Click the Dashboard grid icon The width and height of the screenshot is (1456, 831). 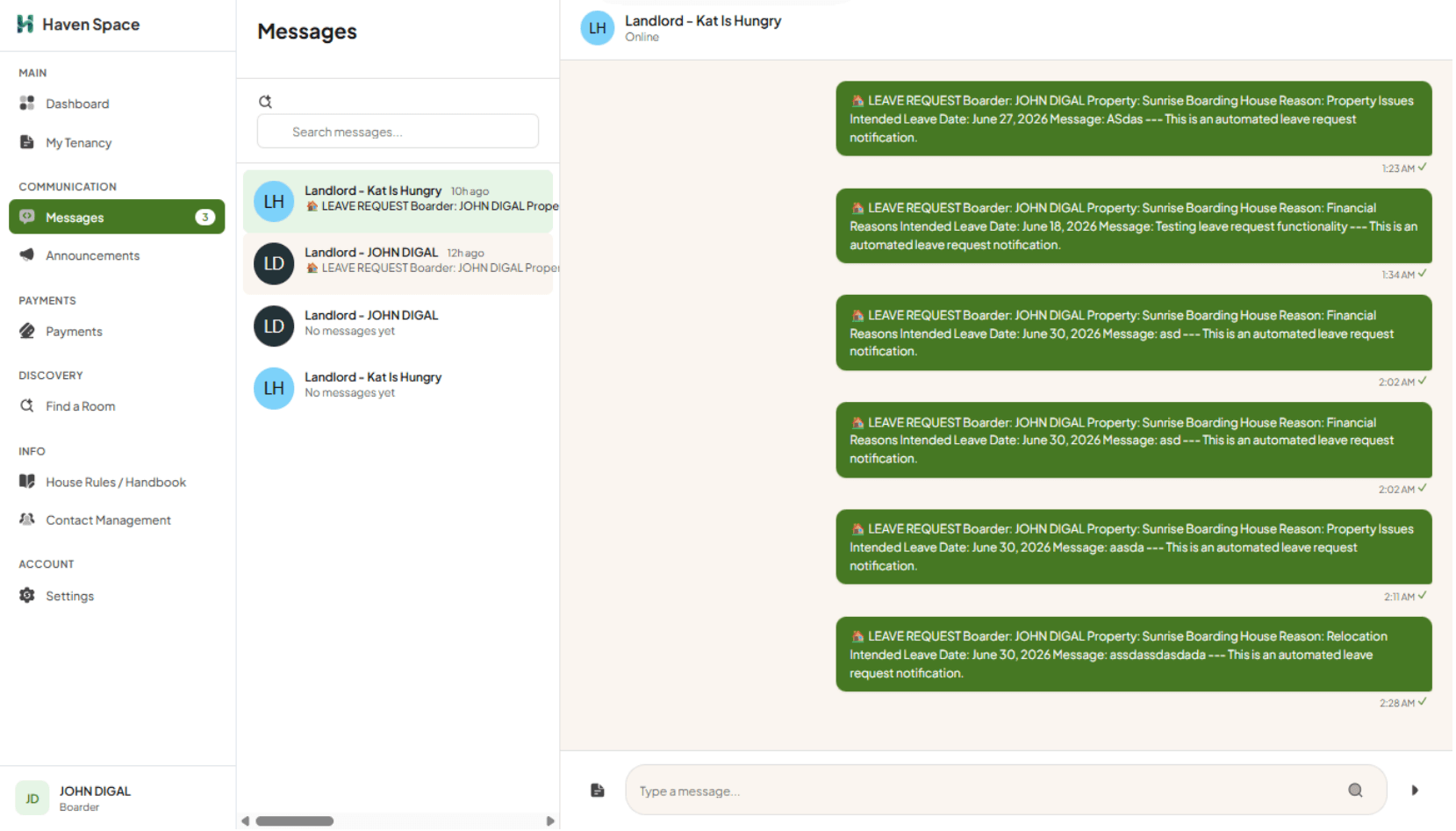point(27,104)
